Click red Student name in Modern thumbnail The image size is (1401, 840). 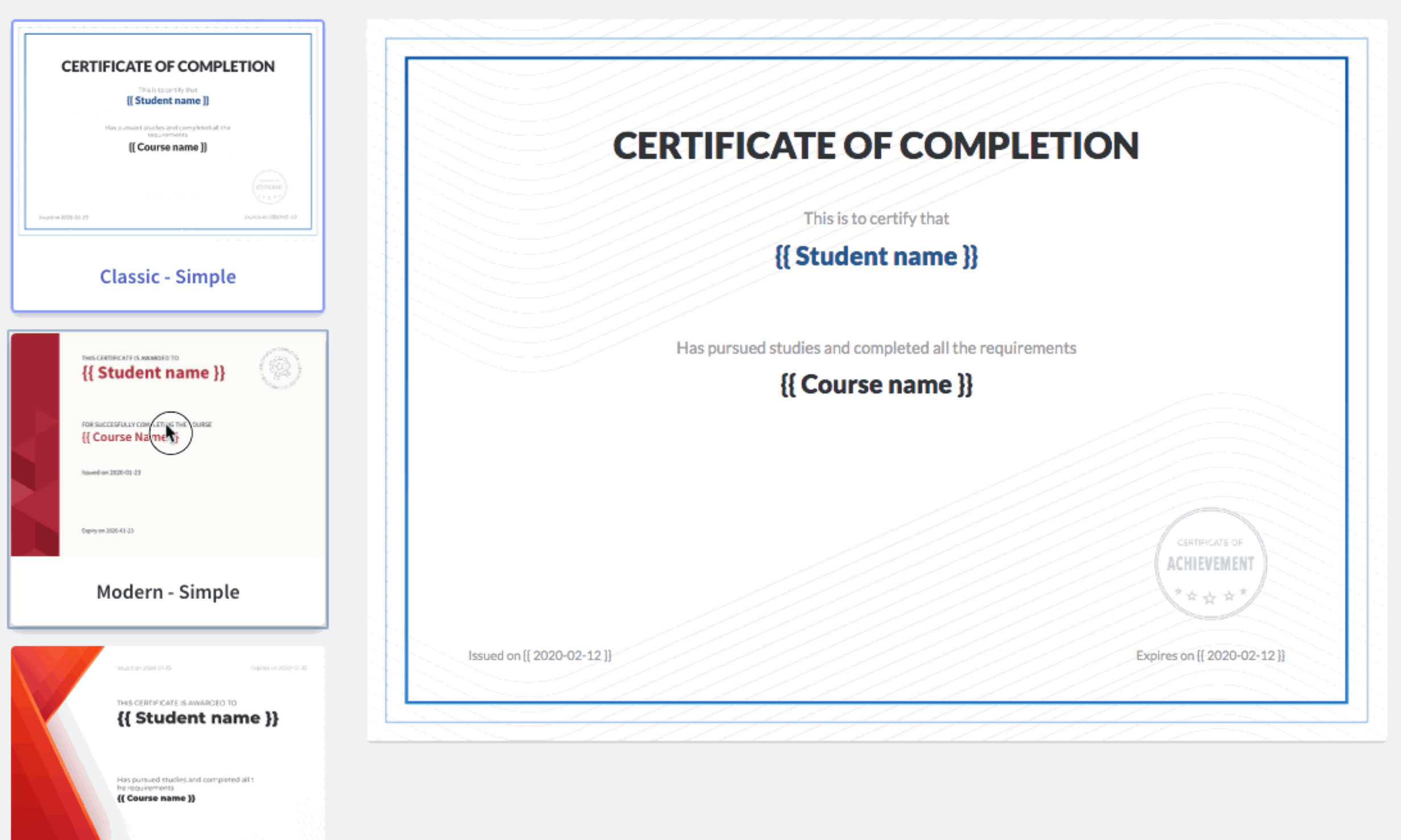click(x=154, y=373)
